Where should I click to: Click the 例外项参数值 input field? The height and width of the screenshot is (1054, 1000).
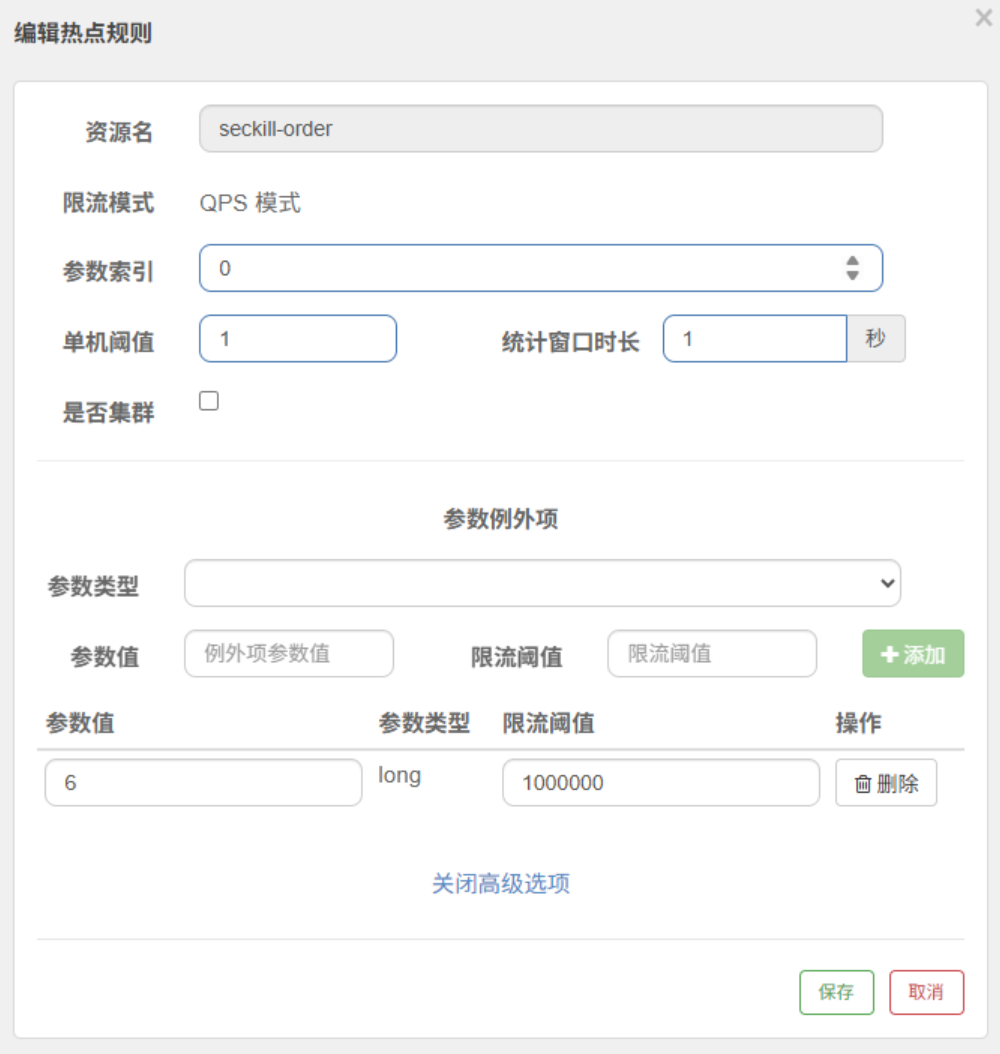coord(289,653)
